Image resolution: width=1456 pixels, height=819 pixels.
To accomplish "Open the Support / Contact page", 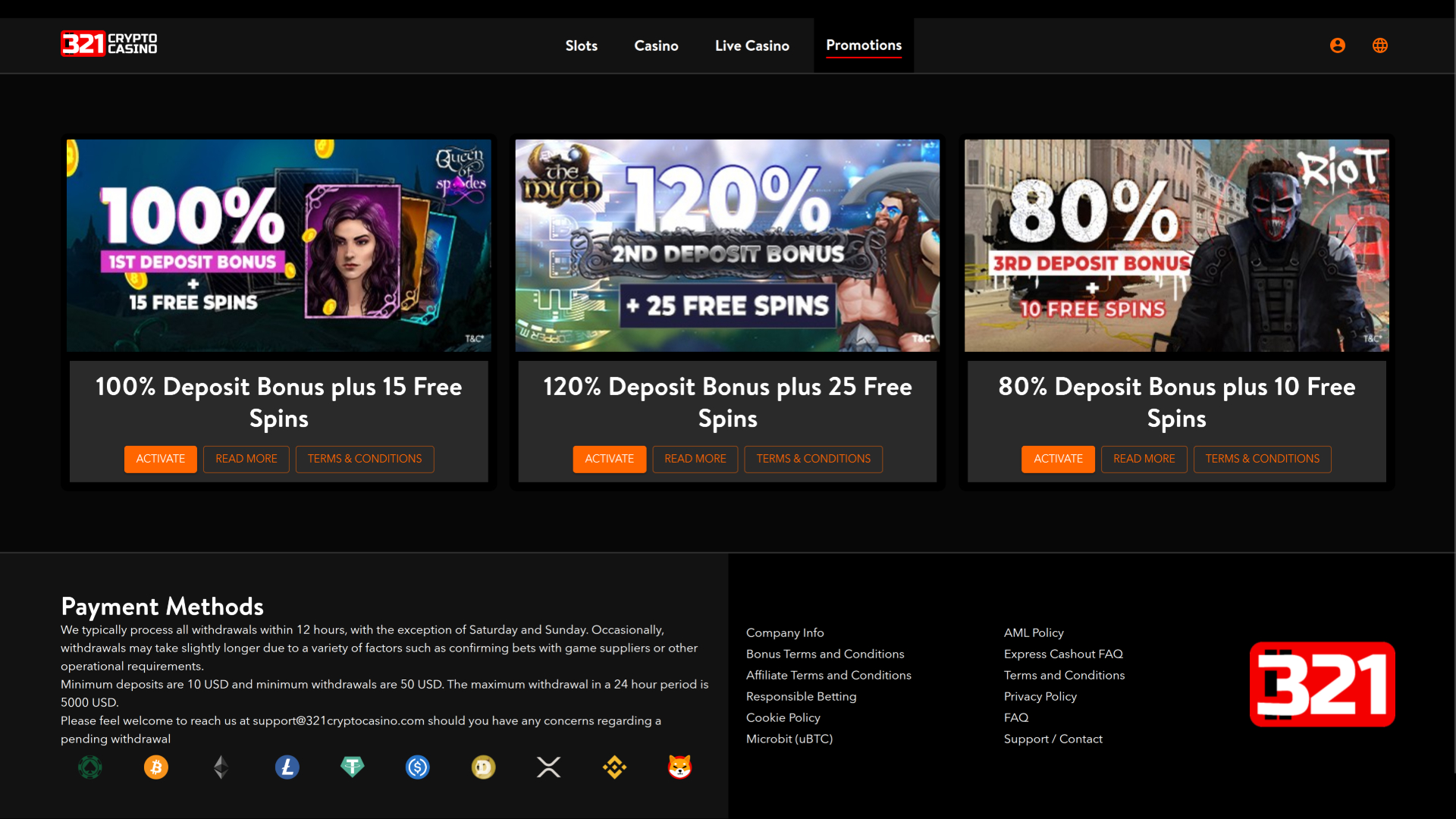I will point(1053,739).
